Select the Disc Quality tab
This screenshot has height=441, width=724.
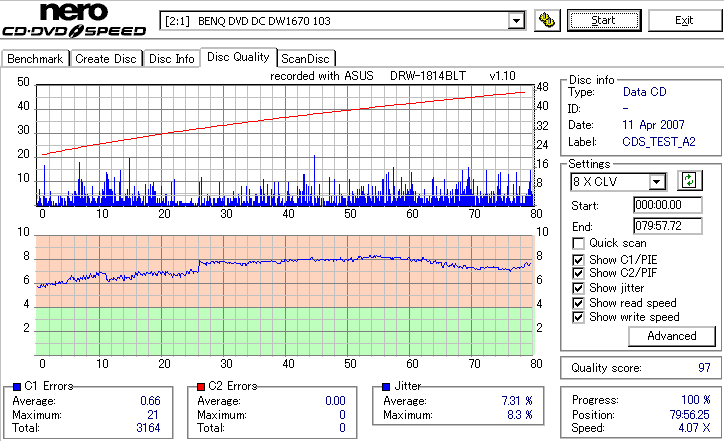238,57
